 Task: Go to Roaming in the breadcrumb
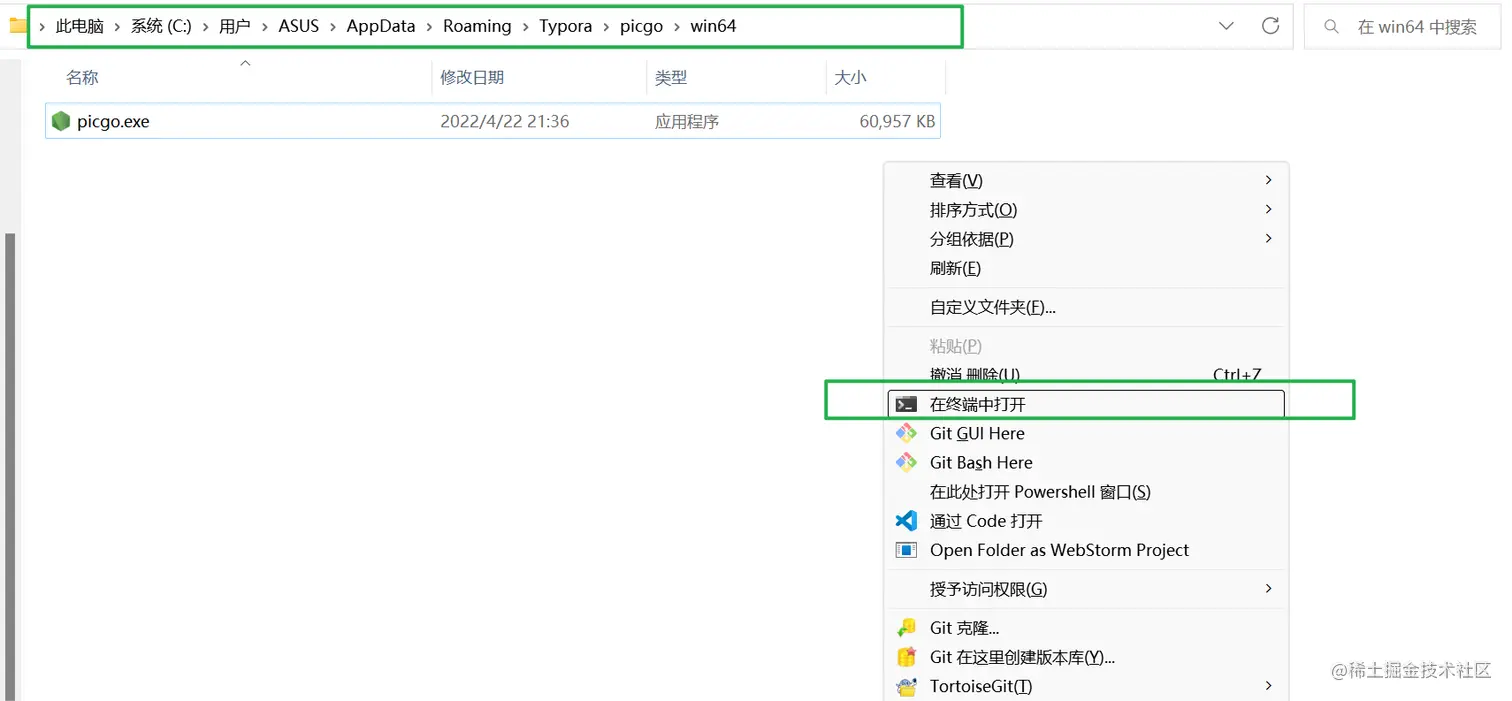pos(477,27)
